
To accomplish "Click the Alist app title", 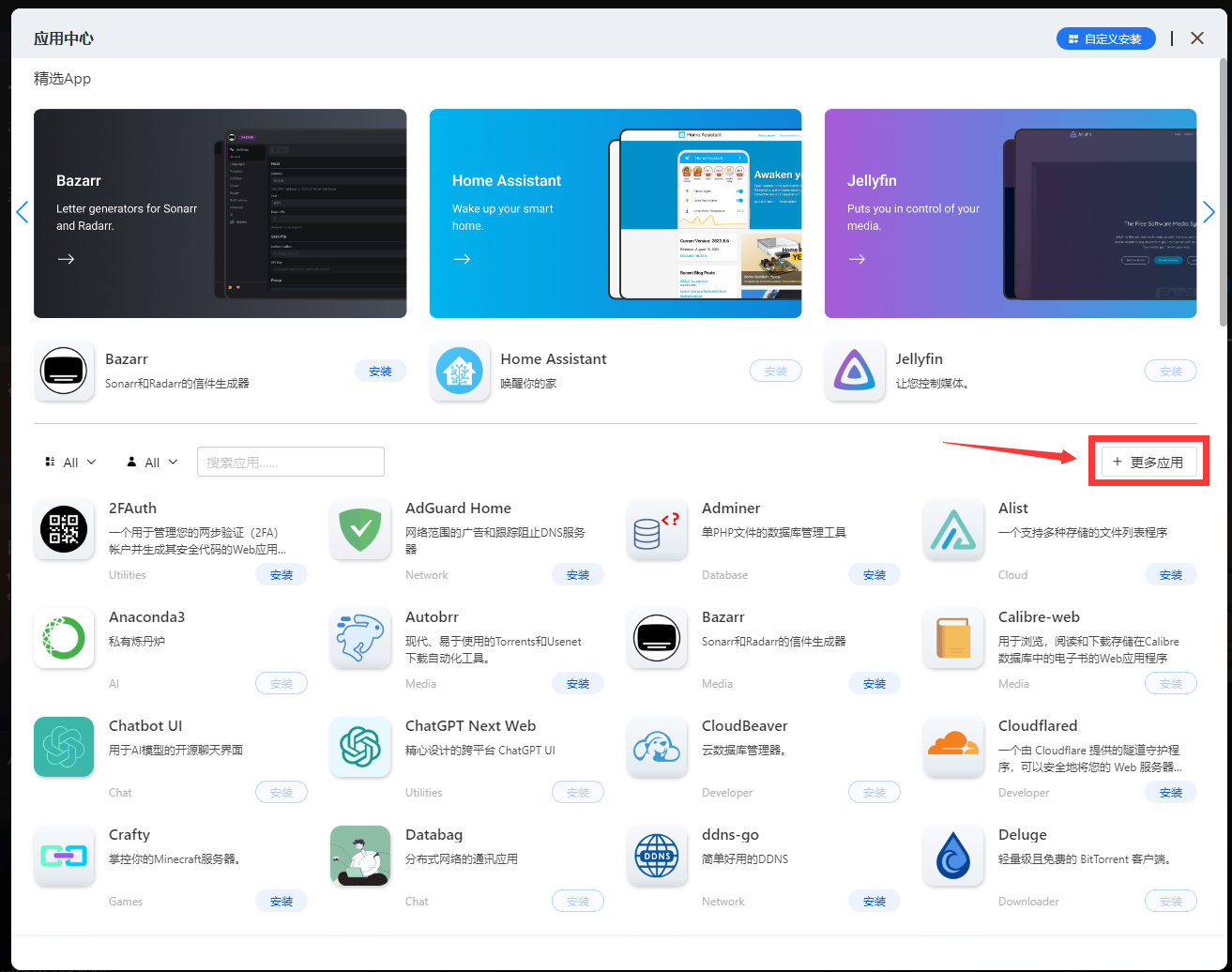I will [x=1013, y=509].
